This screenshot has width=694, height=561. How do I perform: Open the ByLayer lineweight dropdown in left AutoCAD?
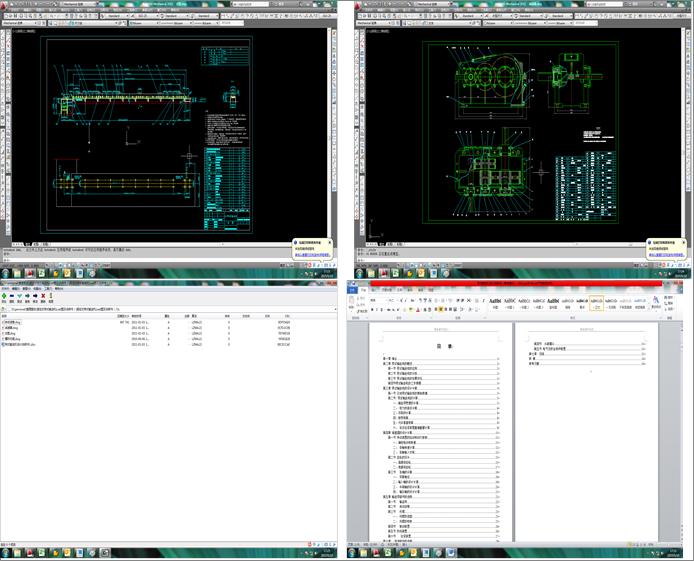point(206,23)
